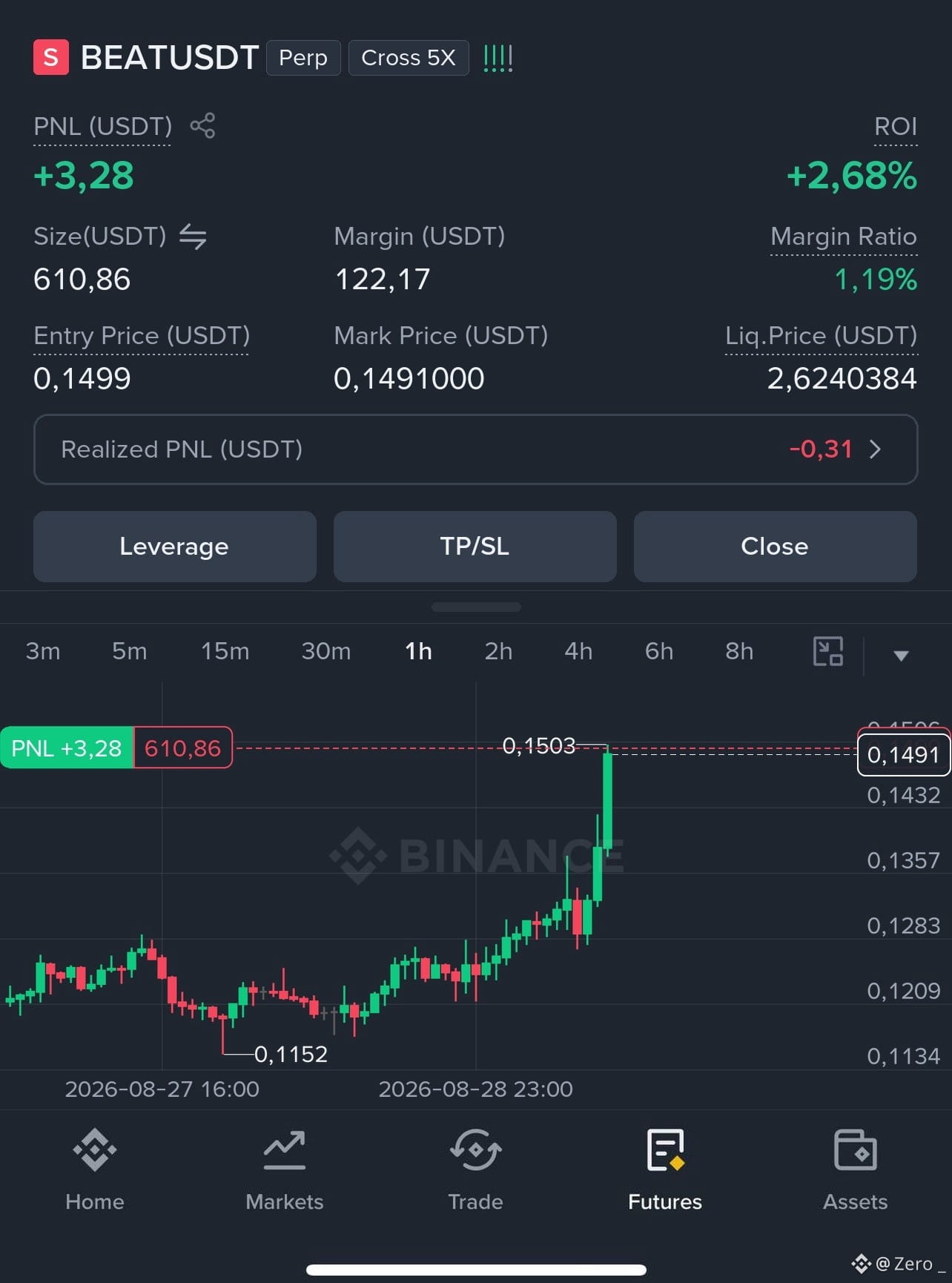Tap the Realized PNL value -0,31
Screen dimensions: 952x1283
tap(821, 449)
